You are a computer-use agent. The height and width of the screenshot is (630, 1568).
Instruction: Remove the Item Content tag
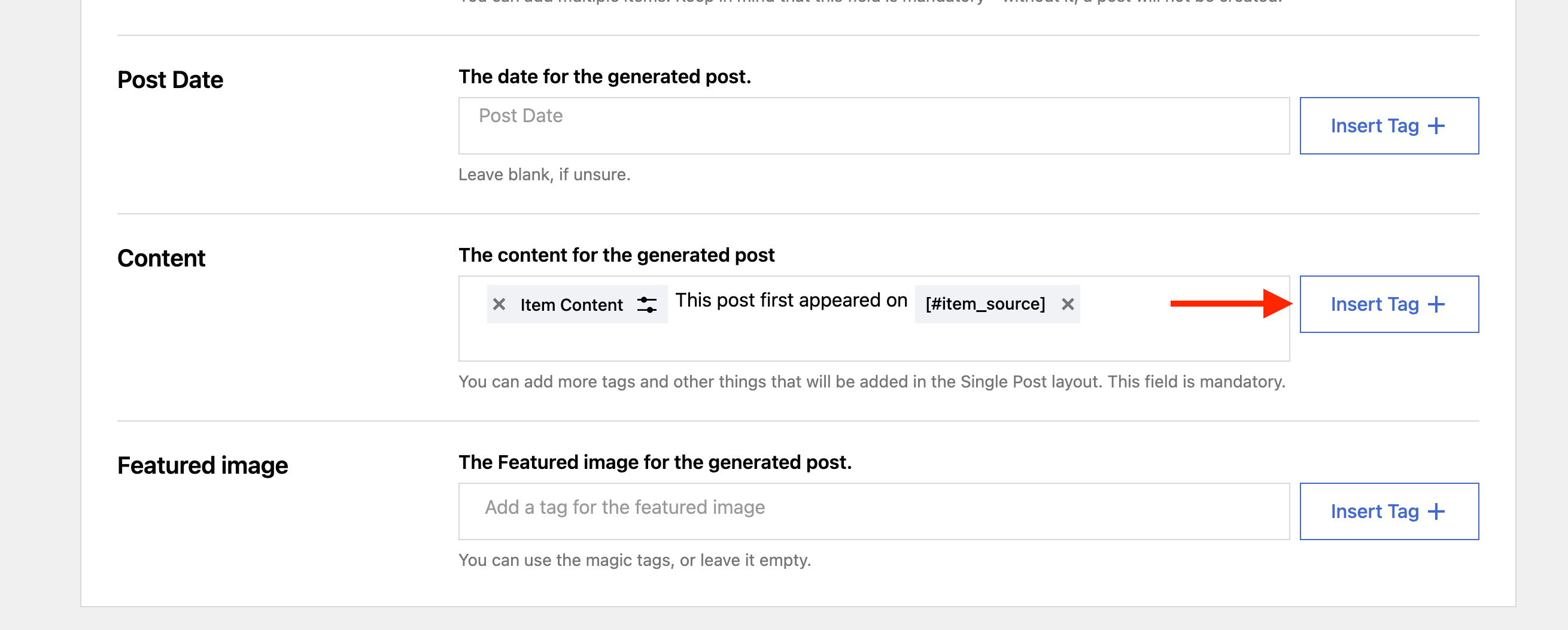(499, 304)
